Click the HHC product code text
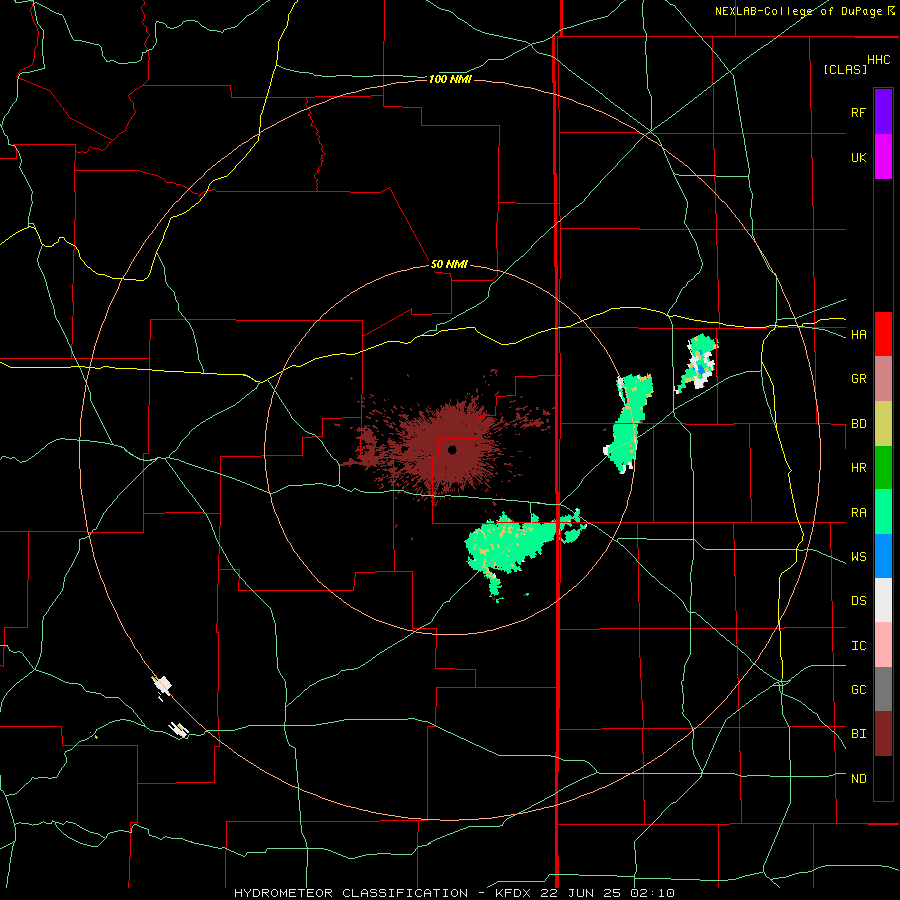This screenshot has height=900, width=900. (879, 60)
